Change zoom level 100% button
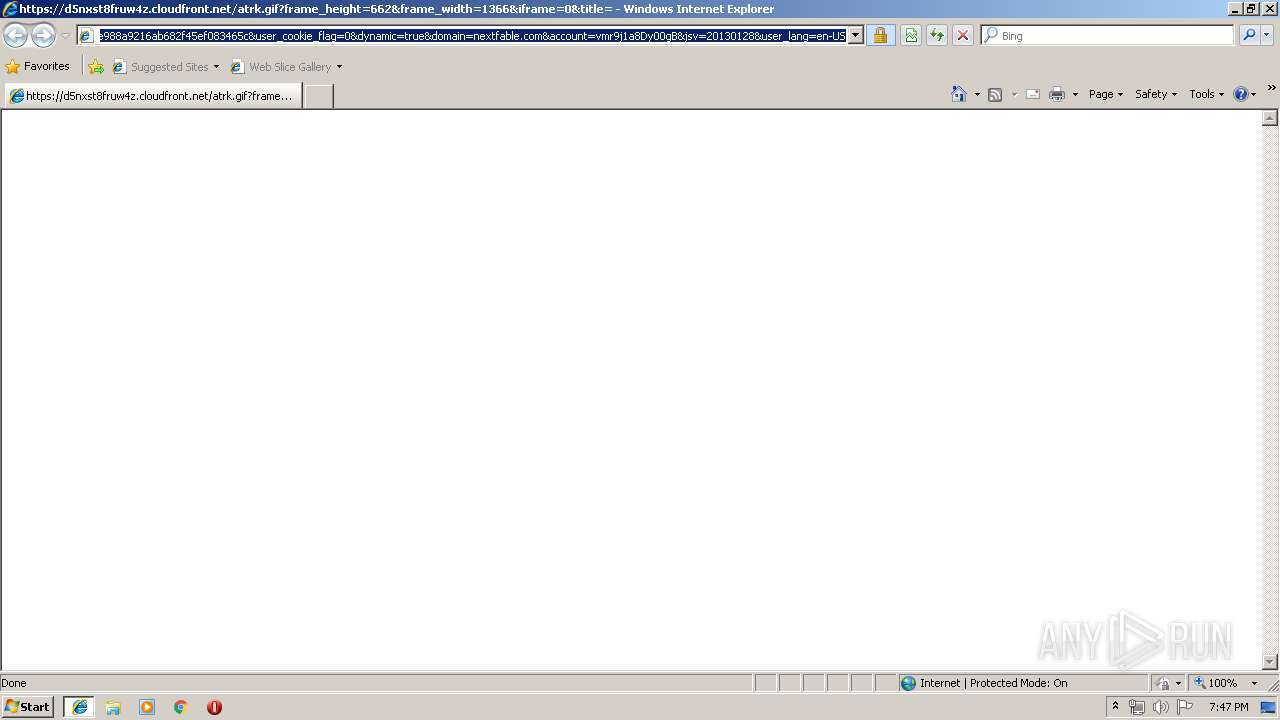This screenshot has width=1280, height=720. [x=1215, y=683]
